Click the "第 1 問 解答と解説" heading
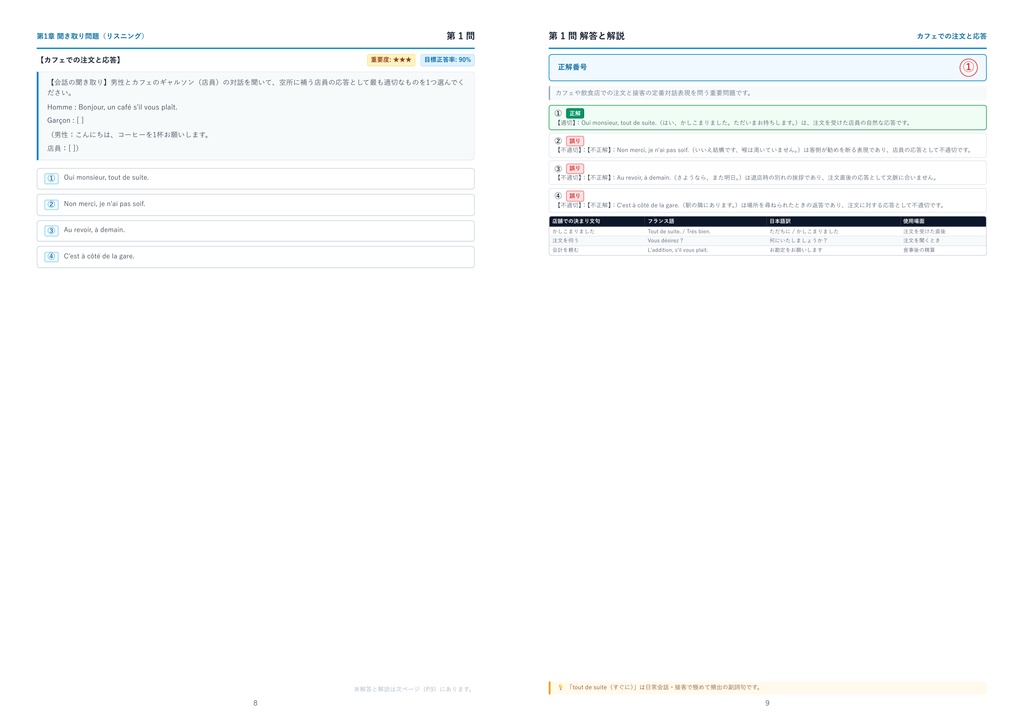The width and height of the screenshot is (1024, 724). 586,36
